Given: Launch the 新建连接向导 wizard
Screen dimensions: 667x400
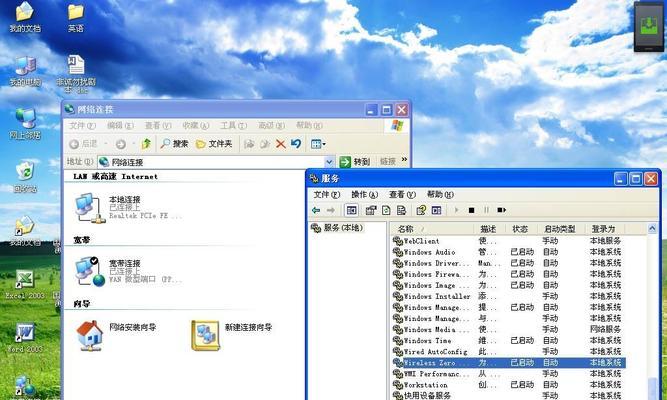Looking at the screenshot, I should click(x=231, y=335).
